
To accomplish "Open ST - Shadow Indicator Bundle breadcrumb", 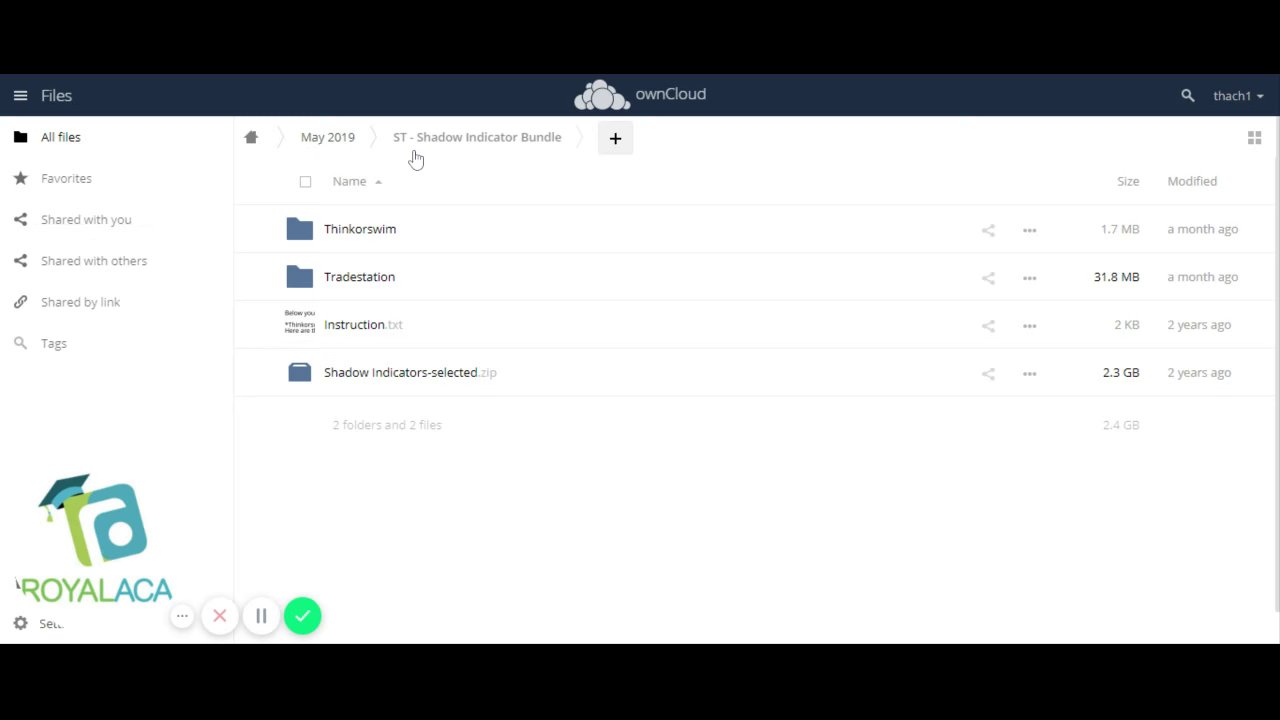I will (477, 137).
